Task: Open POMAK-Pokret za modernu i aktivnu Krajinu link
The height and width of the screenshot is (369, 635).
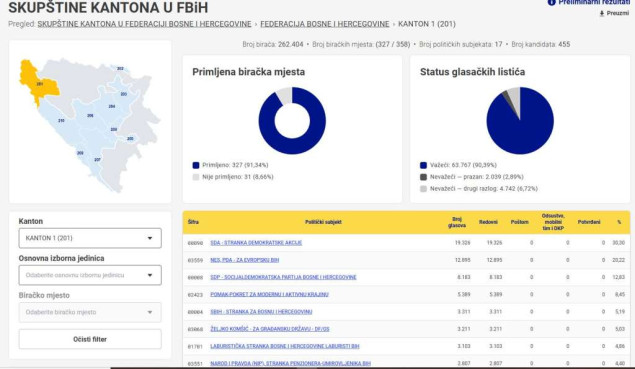Action: point(269,294)
